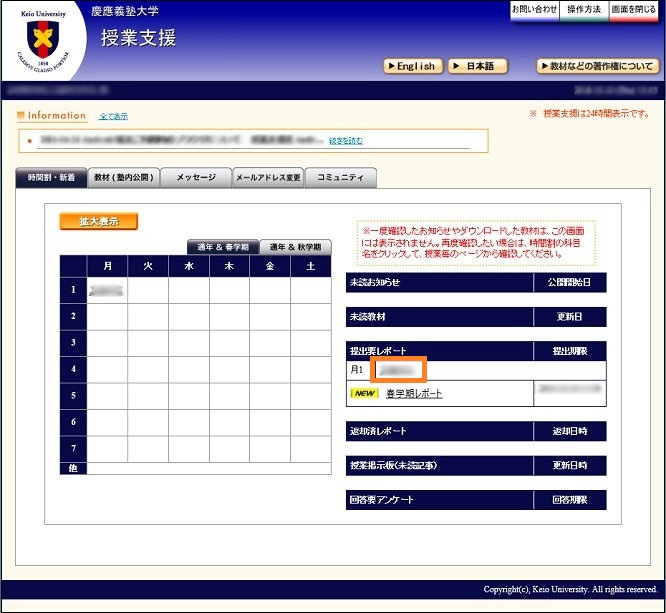Open 教材などの著作権について page
The image size is (666, 613).
pyautogui.click(x=597, y=66)
